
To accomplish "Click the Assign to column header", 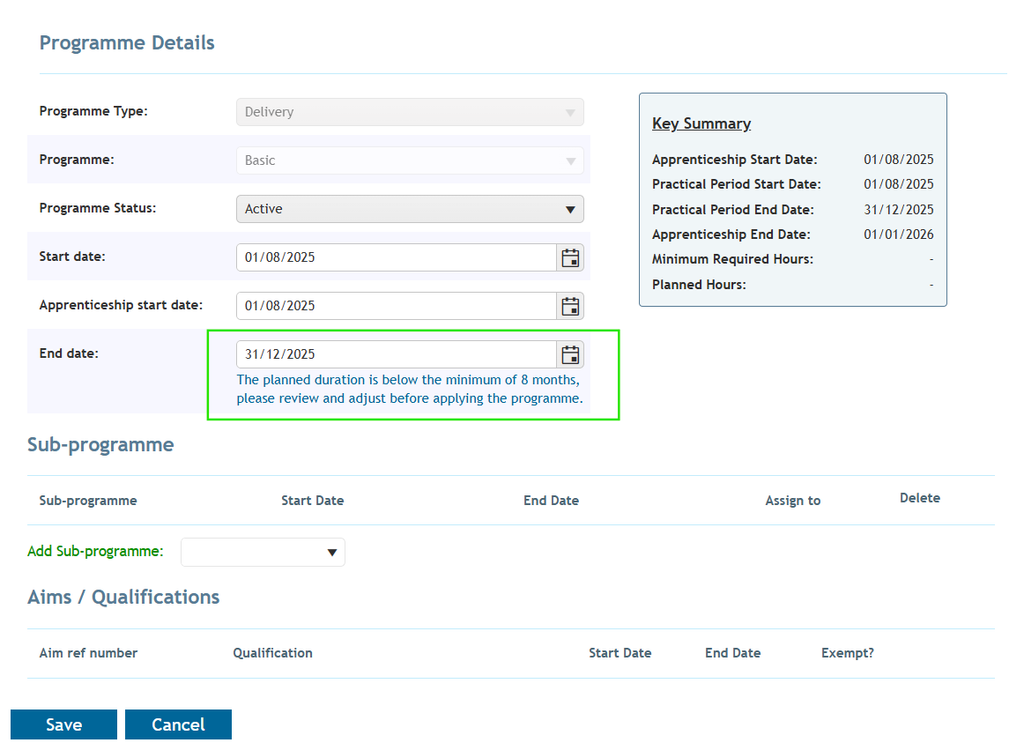I will [793, 500].
